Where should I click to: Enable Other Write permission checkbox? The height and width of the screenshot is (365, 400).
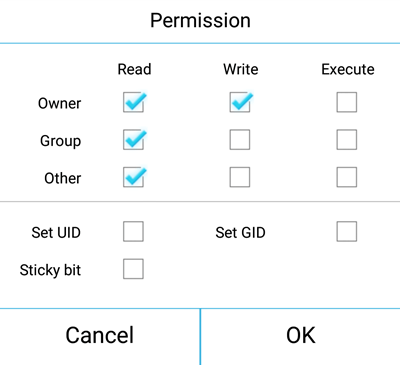pyautogui.click(x=240, y=177)
